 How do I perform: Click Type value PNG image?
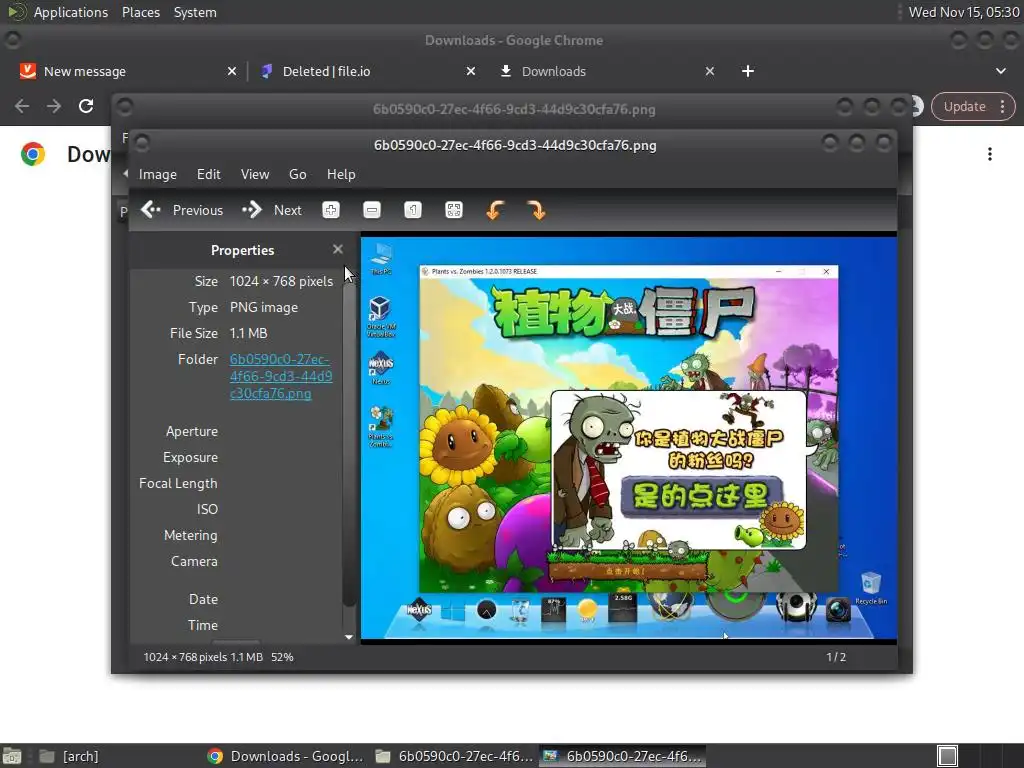click(x=264, y=308)
